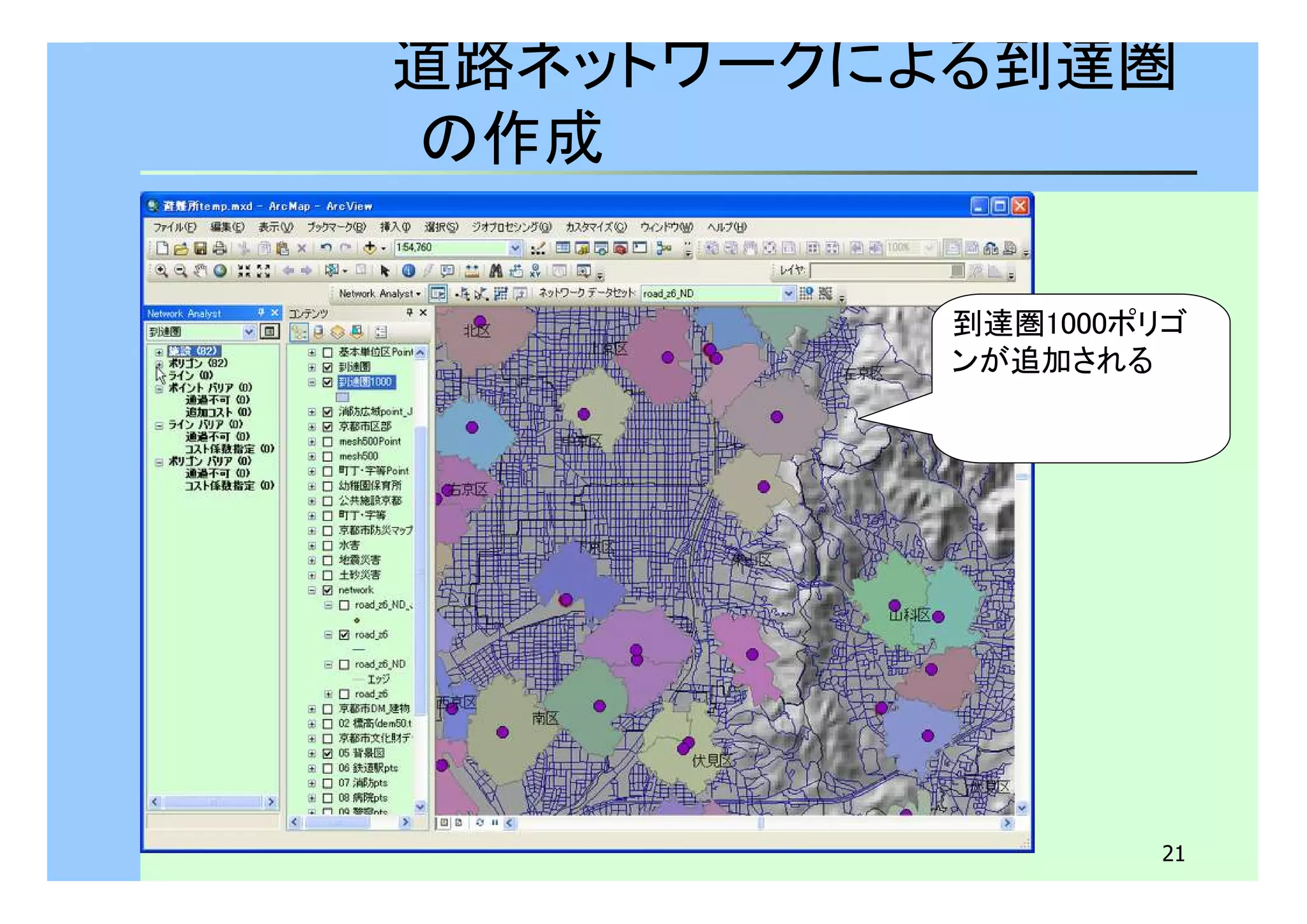
Task: Click the 到達圏1000 layer color swatch
Action: tap(342, 397)
